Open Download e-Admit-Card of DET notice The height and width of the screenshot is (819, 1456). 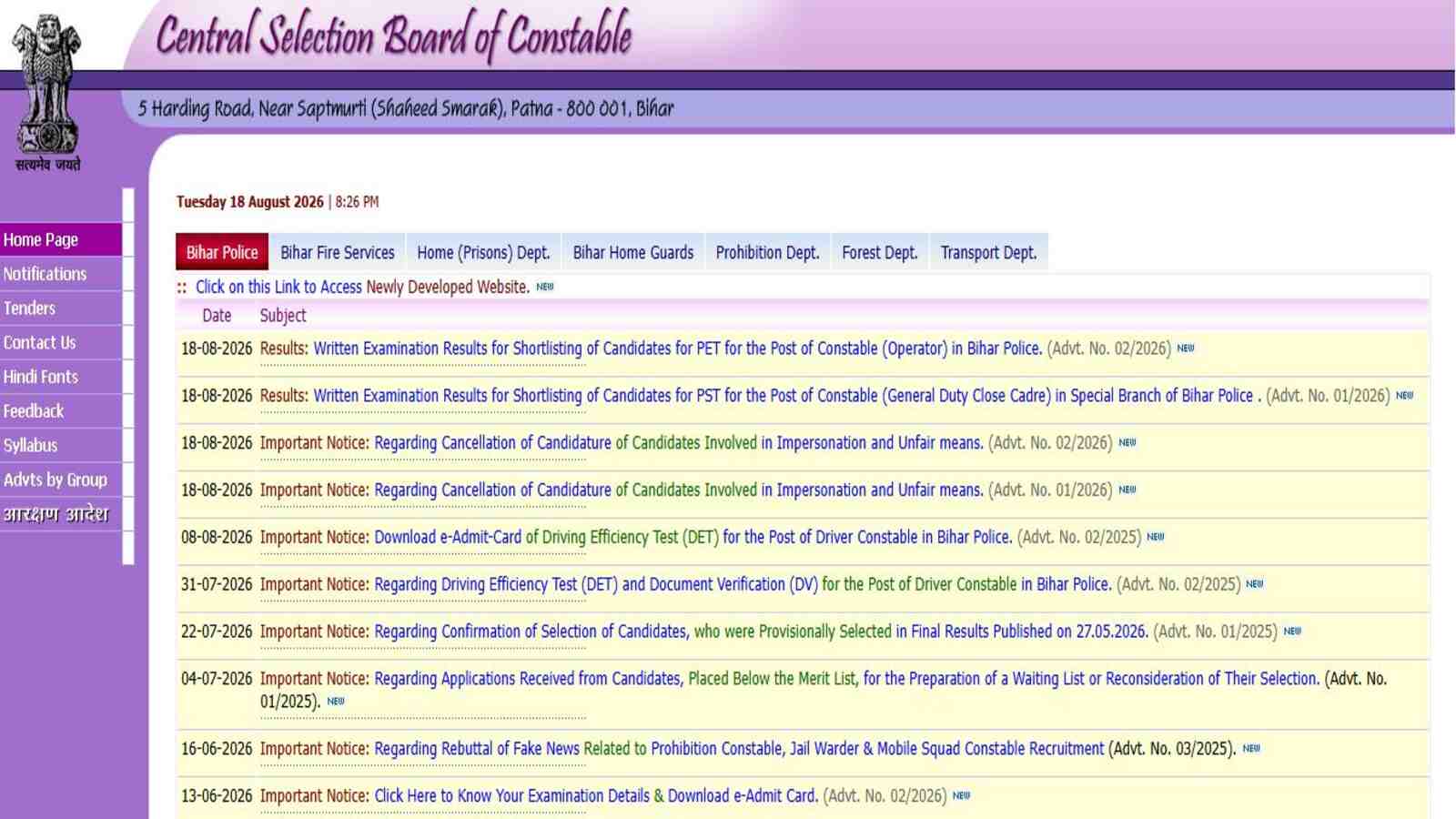693,538
